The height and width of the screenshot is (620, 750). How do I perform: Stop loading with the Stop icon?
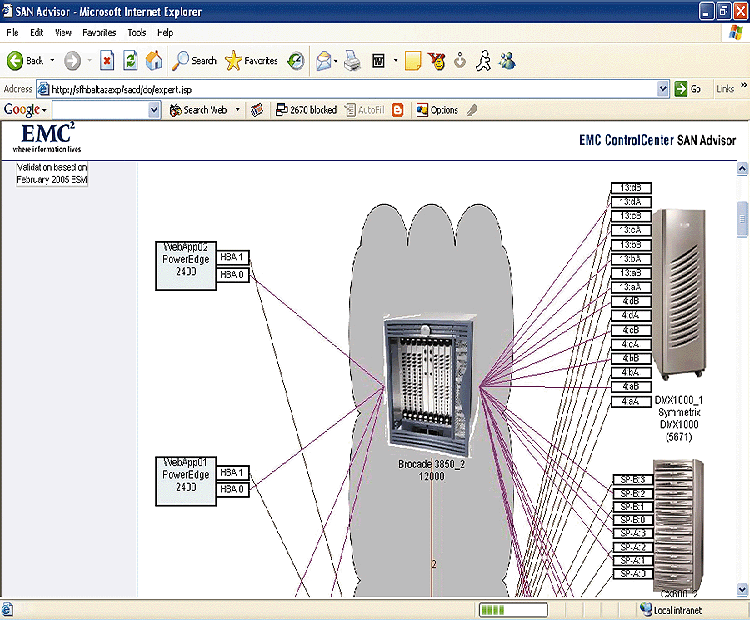pyautogui.click(x=107, y=61)
